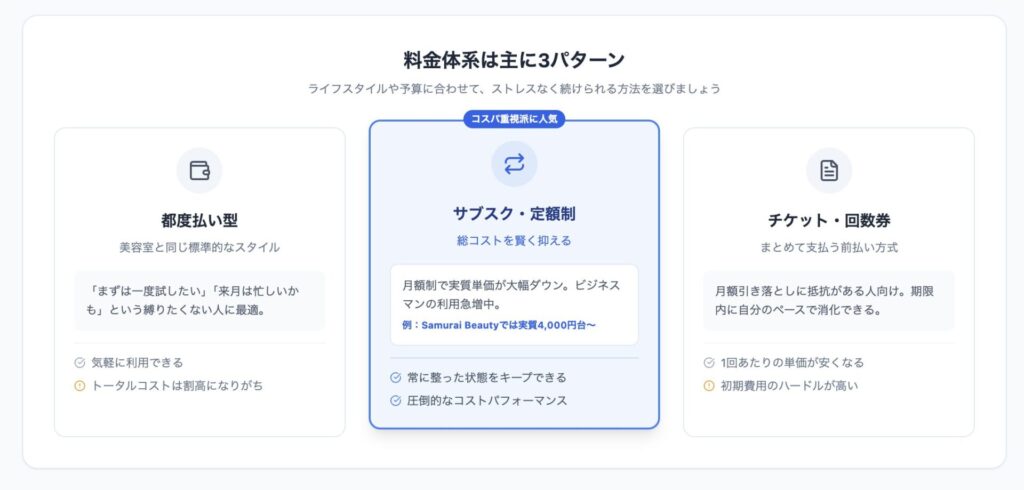Click warning icon beside 初期費用のハードルが高い
Viewport: 1024px width, 490px height.
pos(709,385)
